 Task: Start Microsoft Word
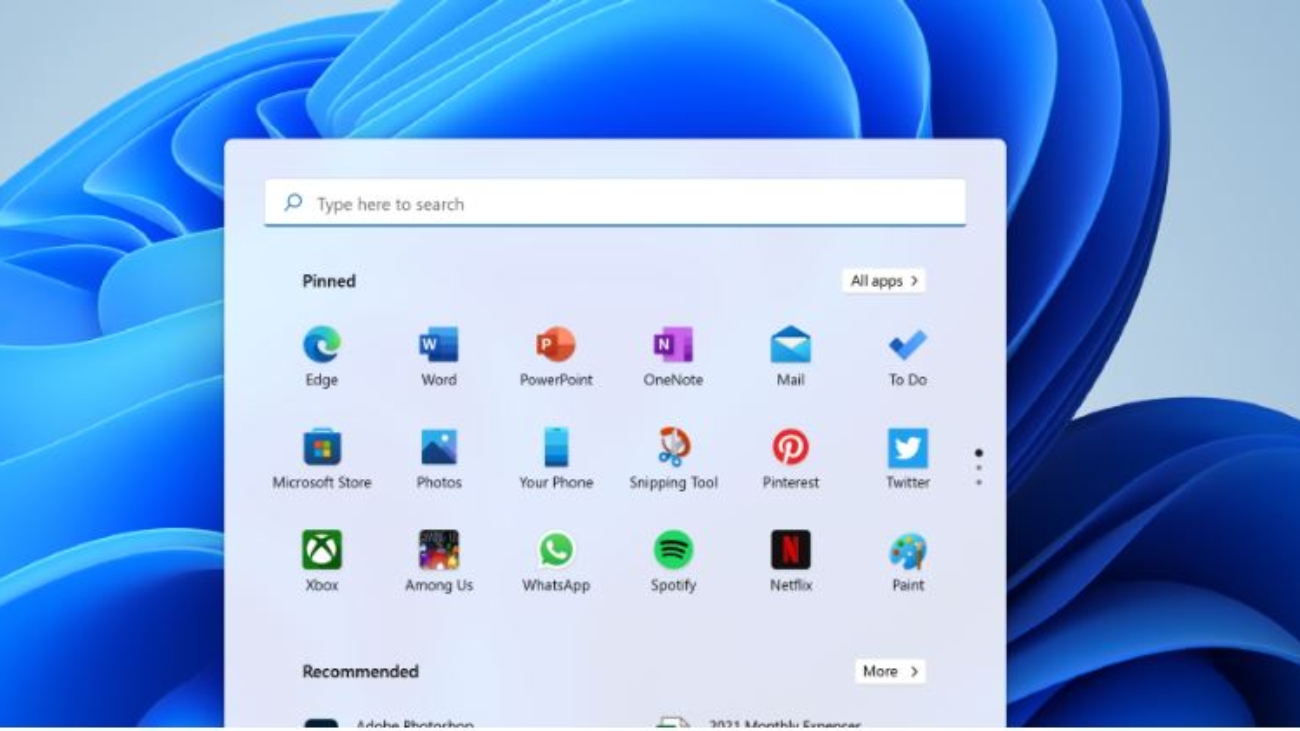tap(440, 349)
